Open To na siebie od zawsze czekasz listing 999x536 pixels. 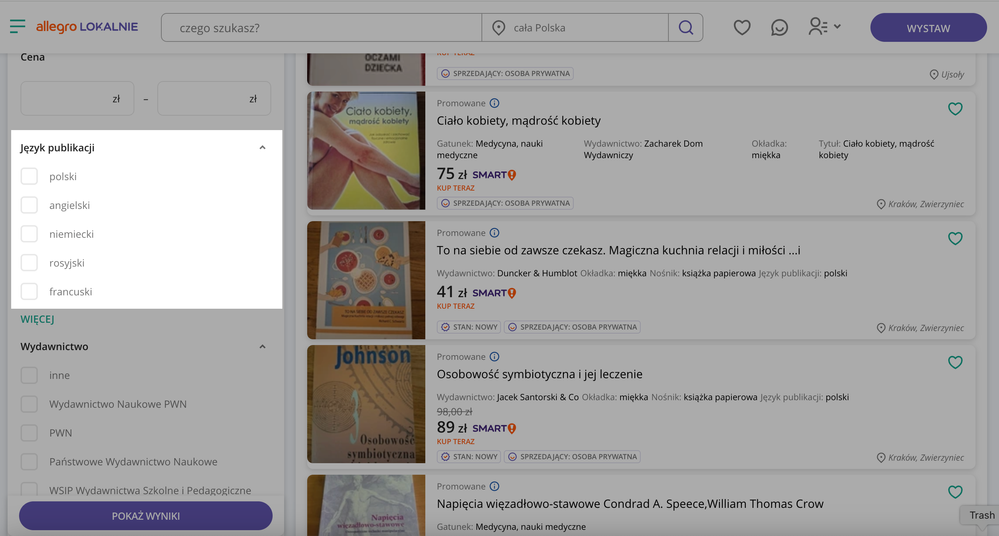tap(618, 250)
